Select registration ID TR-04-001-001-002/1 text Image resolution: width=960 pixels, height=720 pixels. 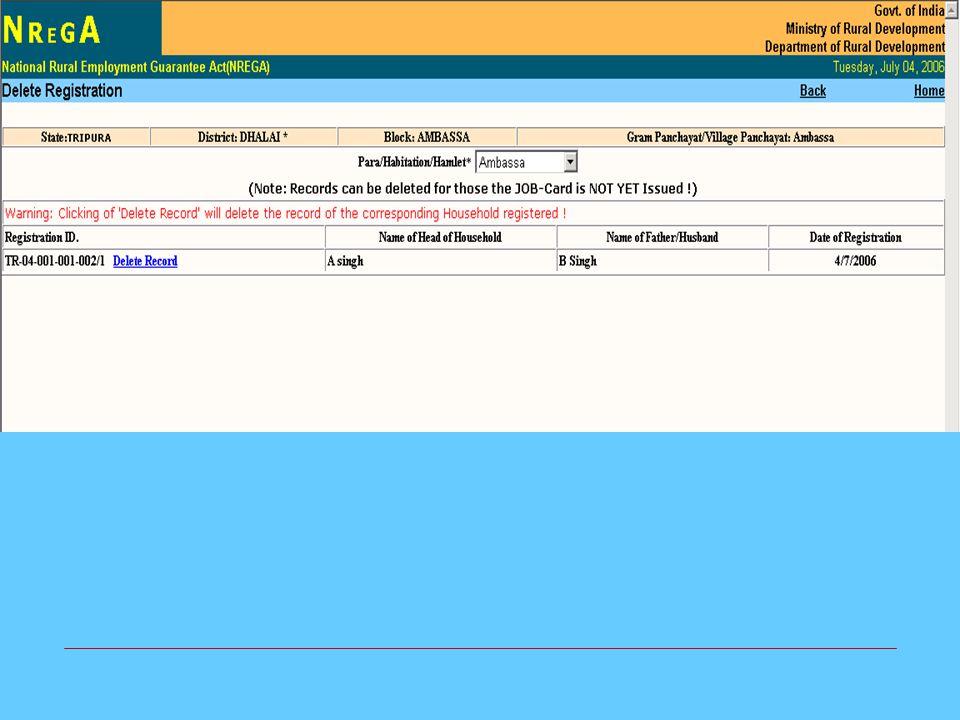(x=54, y=261)
